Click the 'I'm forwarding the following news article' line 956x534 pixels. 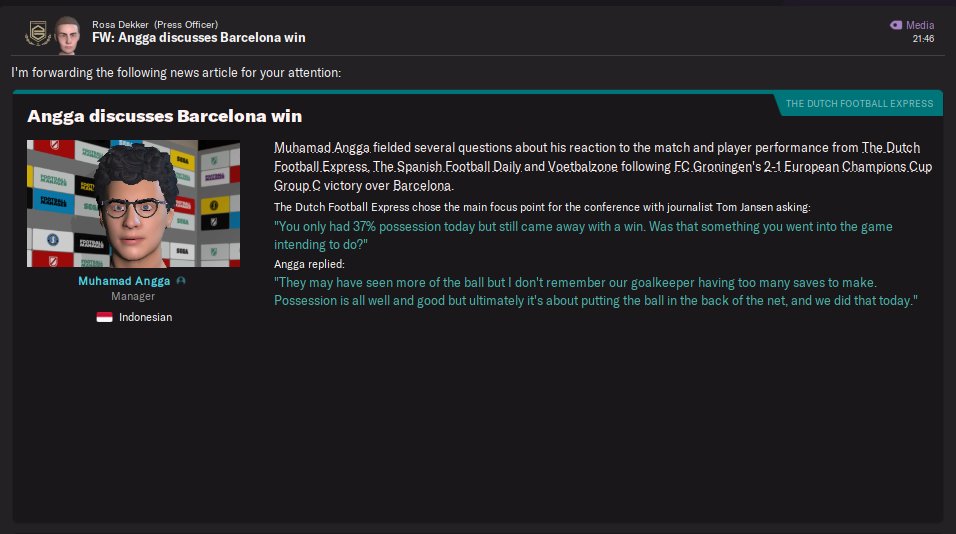tap(176, 73)
